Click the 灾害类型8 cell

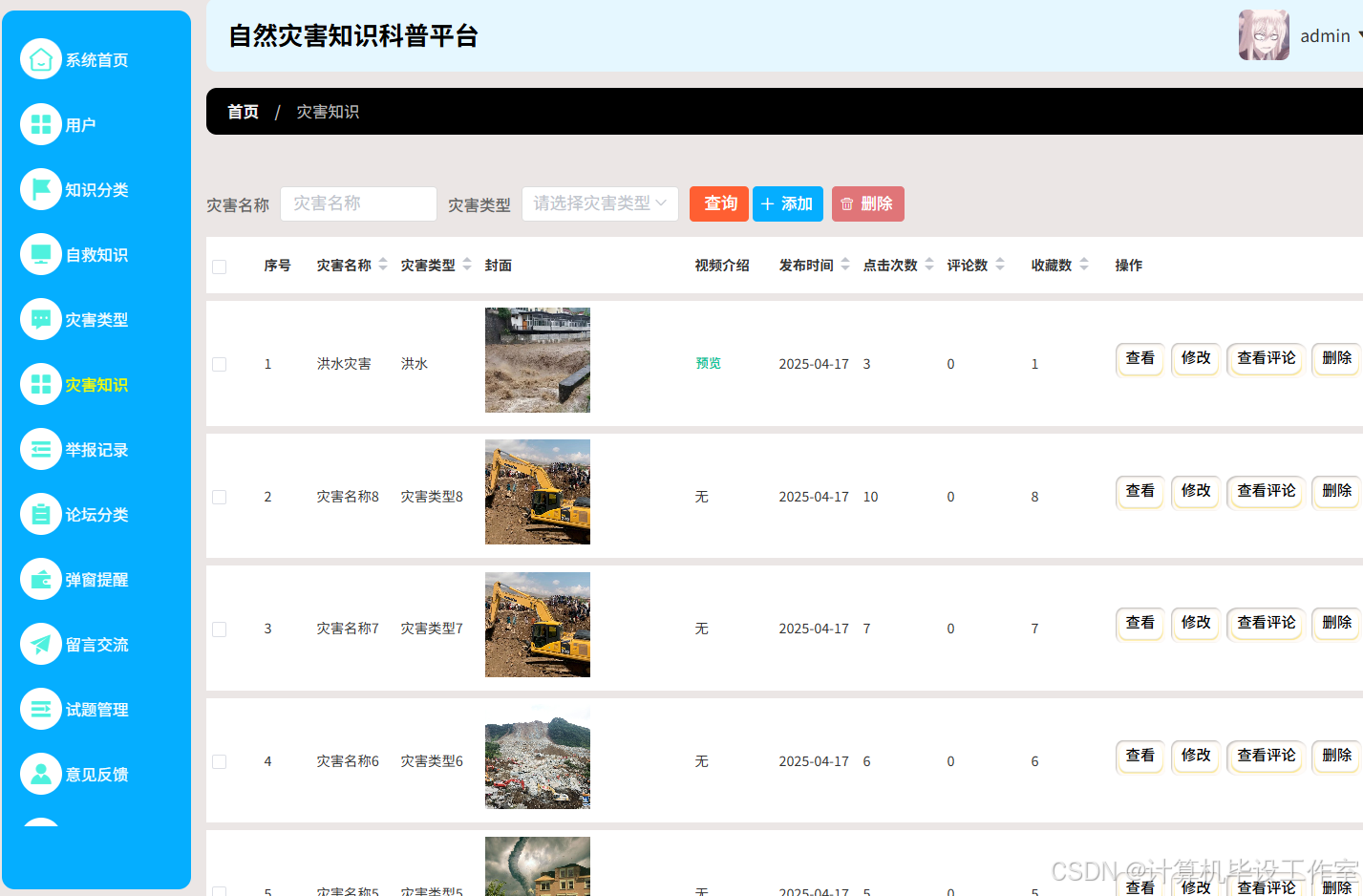tap(432, 497)
